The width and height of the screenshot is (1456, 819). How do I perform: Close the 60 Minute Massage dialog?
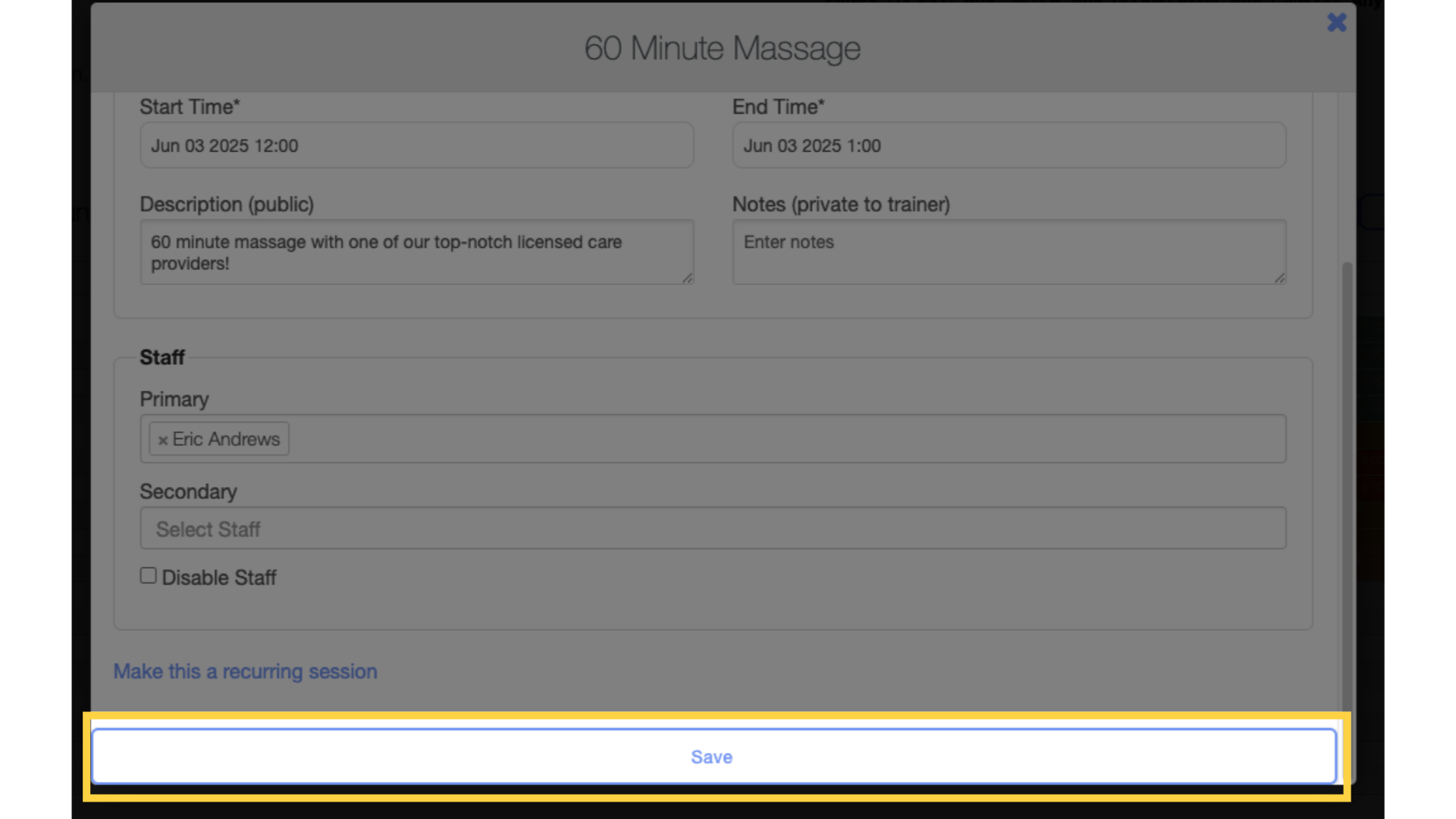[x=1336, y=23]
